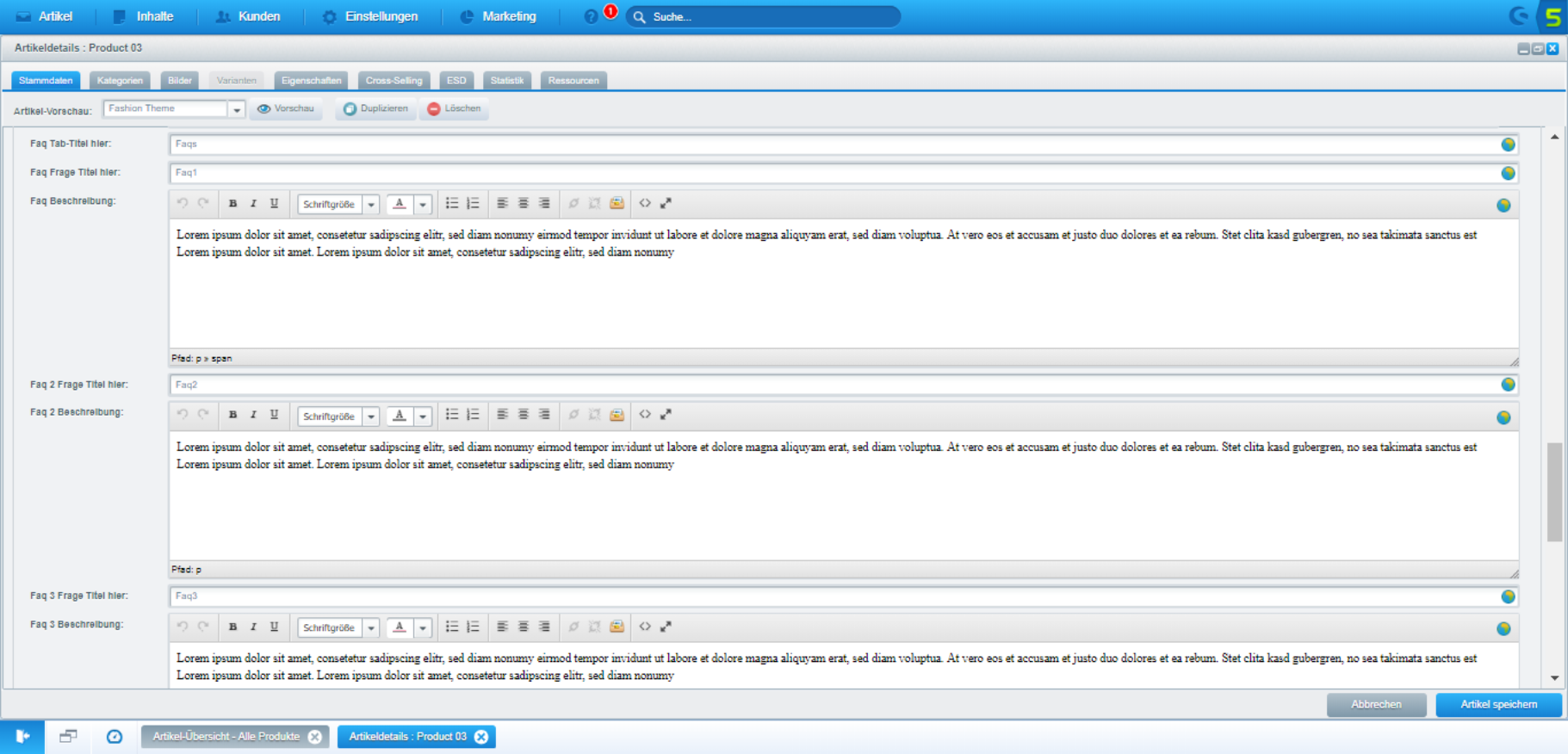This screenshot has height=754, width=1568.
Task: Open the Marketing menu
Action: (x=498, y=16)
